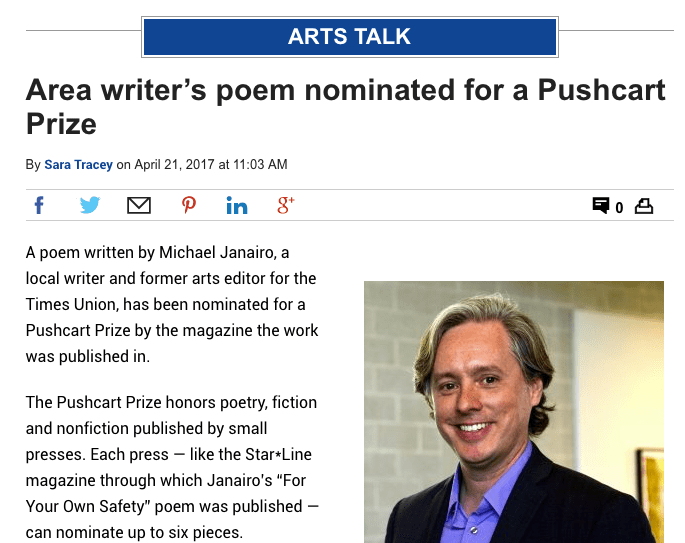Click the word 'By' in the byline
This screenshot has width=685, height=543.
(33, 164)
